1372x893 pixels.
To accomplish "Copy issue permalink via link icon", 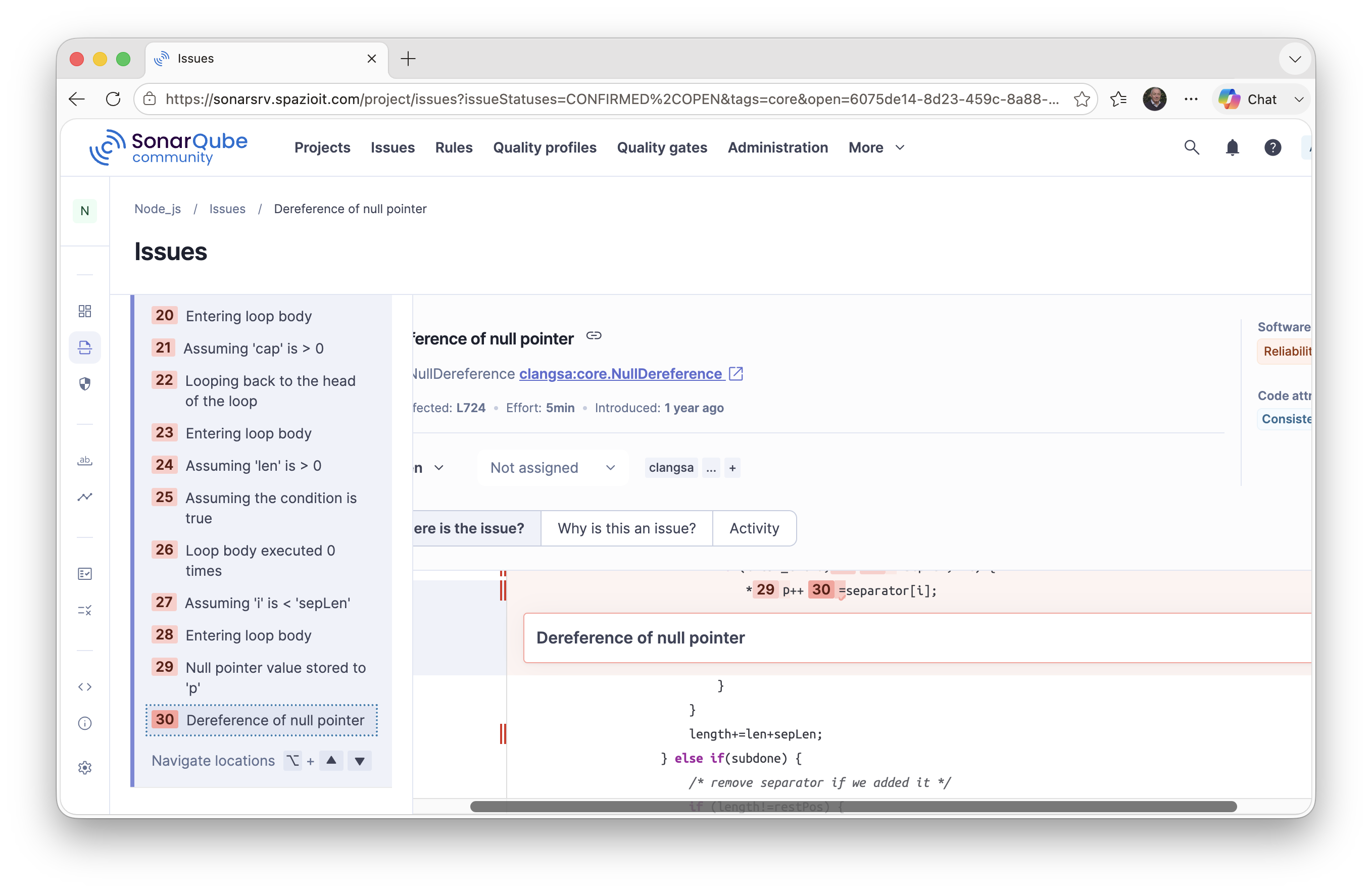I will 594,335.
